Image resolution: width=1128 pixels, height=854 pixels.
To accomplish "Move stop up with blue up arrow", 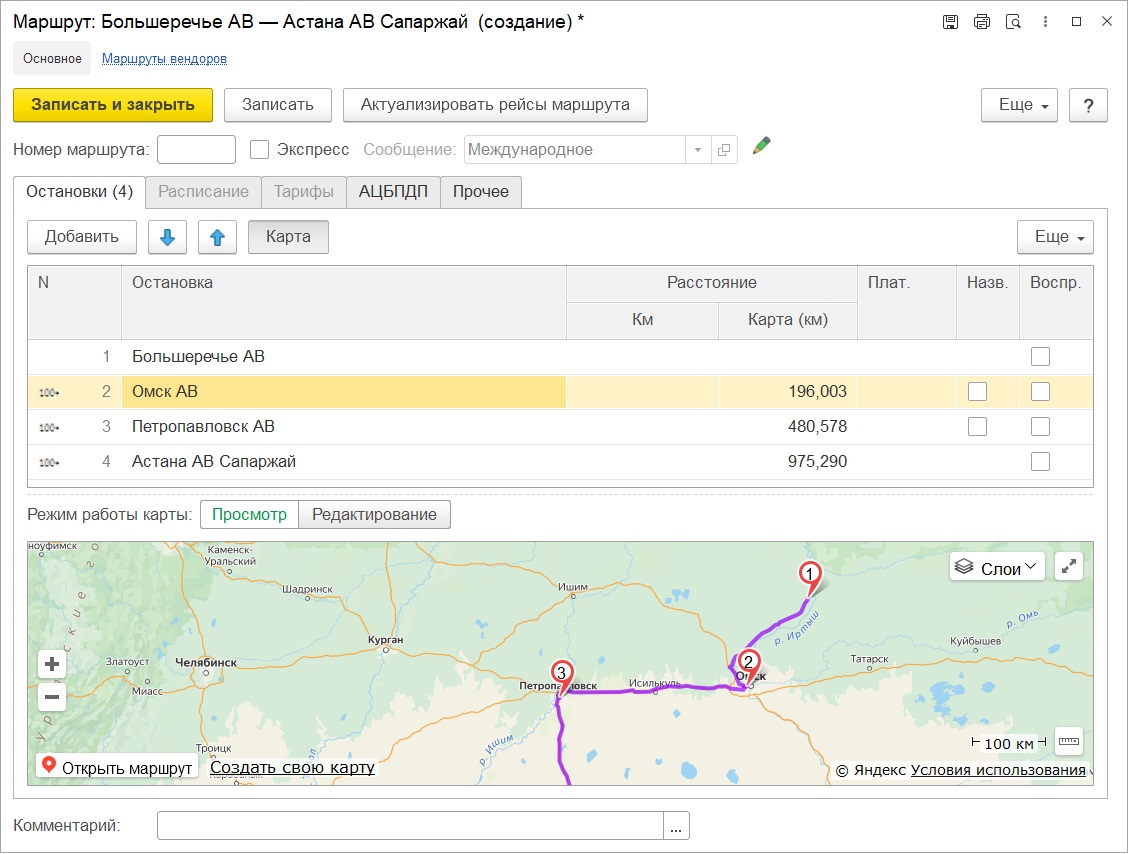I will pyautogui.click(x=217, y=237).
